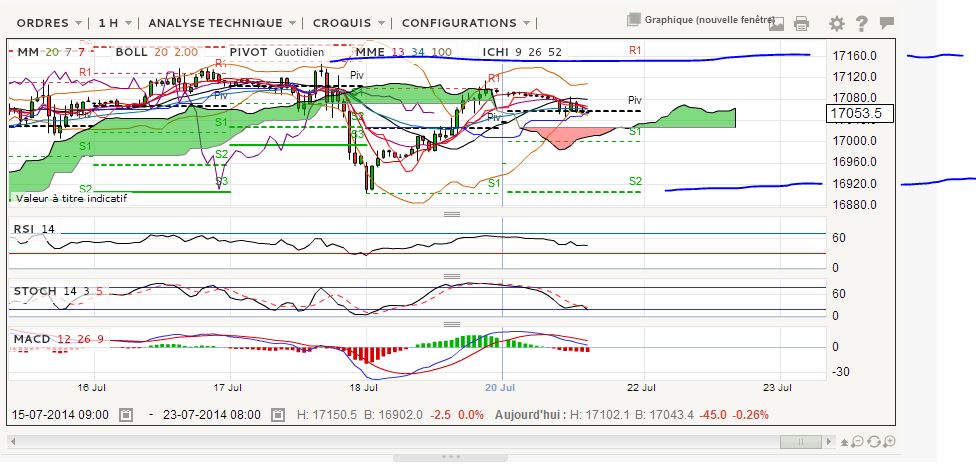976x464 pixels.
Task: Click the current price tag 17053.5
Action: click(860, 113)
